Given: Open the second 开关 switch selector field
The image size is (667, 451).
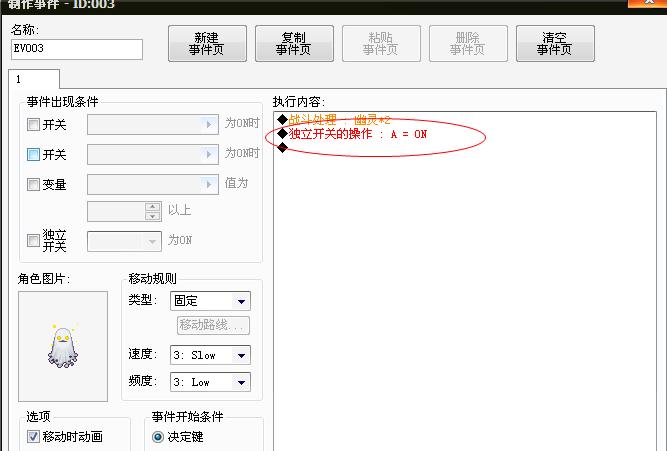Looking at the screenshot, I should tap(153, 154).
